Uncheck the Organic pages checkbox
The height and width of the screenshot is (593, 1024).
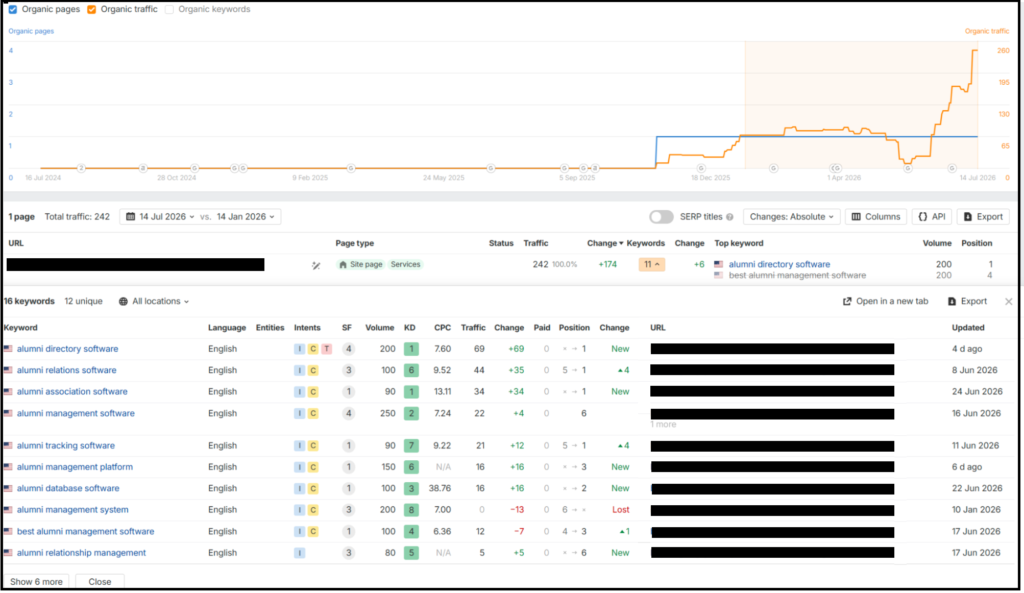tap(12, 9)
